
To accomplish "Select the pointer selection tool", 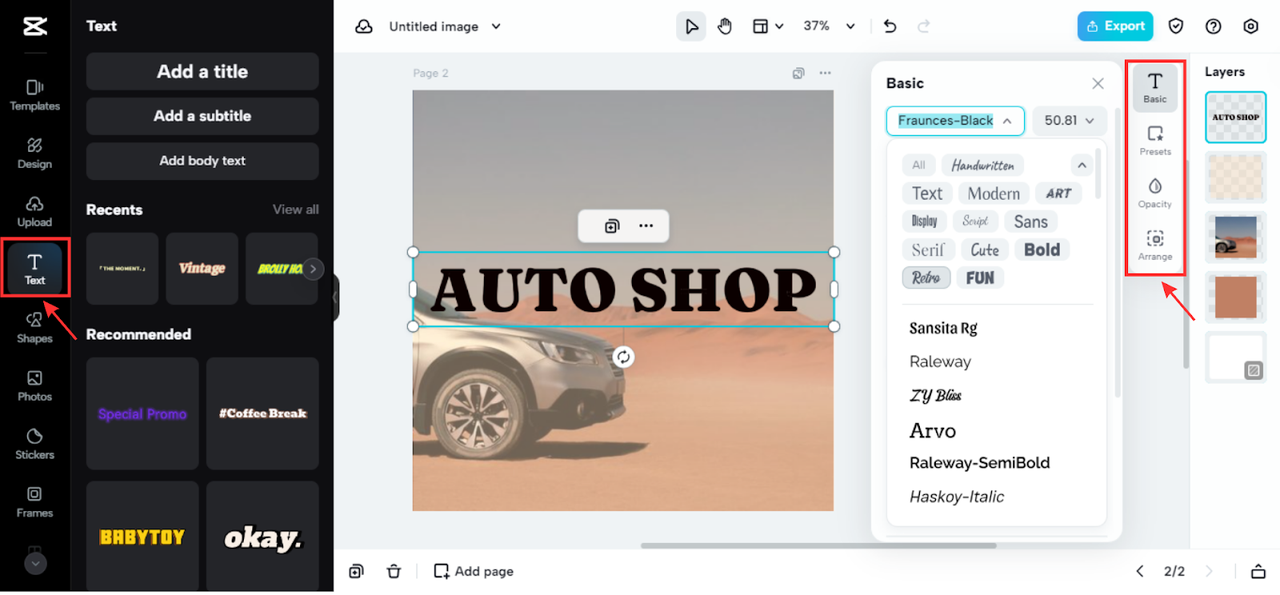I will pyautogui.click(x=691, y=26).
